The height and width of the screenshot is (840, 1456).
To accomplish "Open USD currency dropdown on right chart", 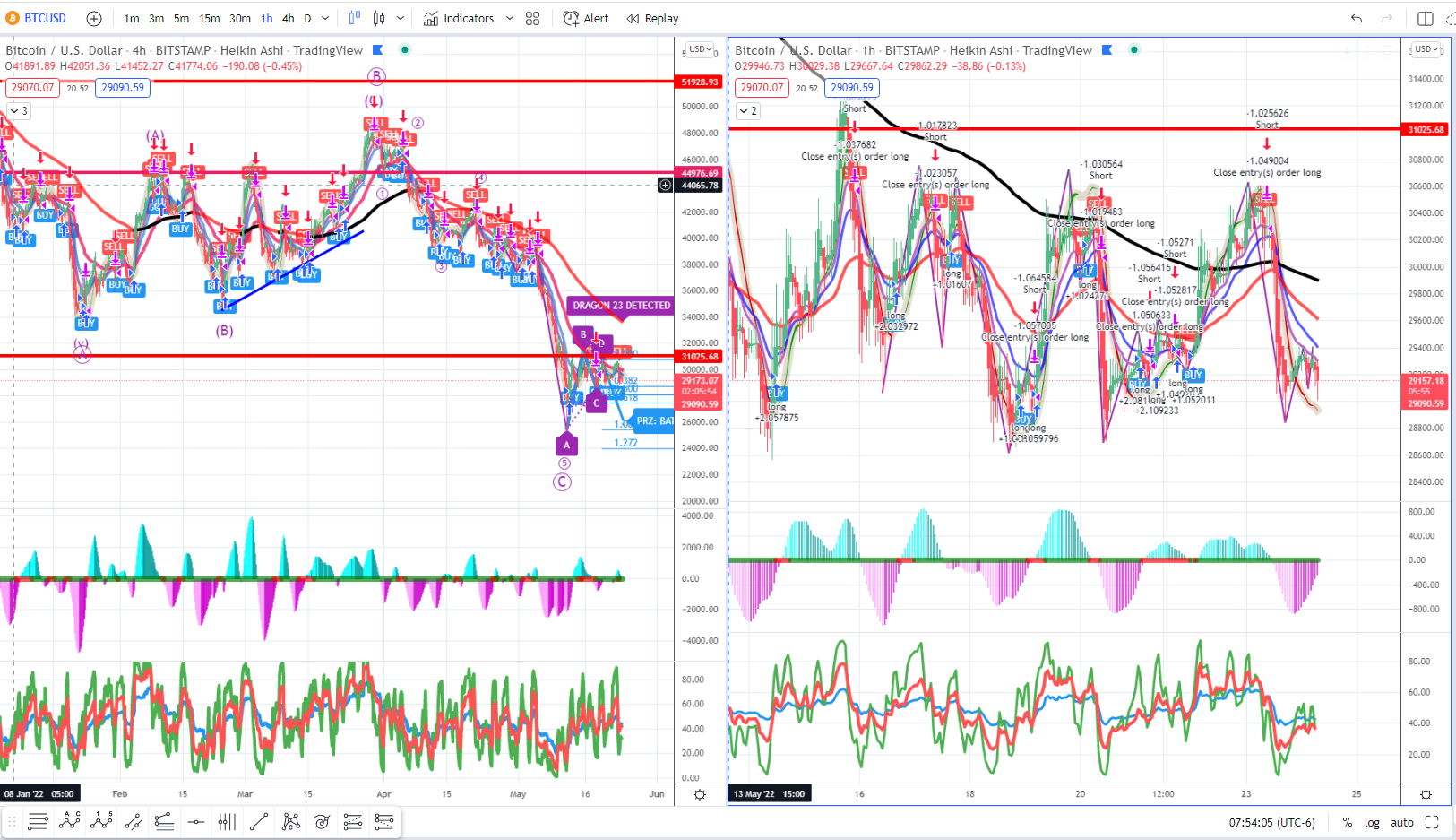I will (1426, 49).
